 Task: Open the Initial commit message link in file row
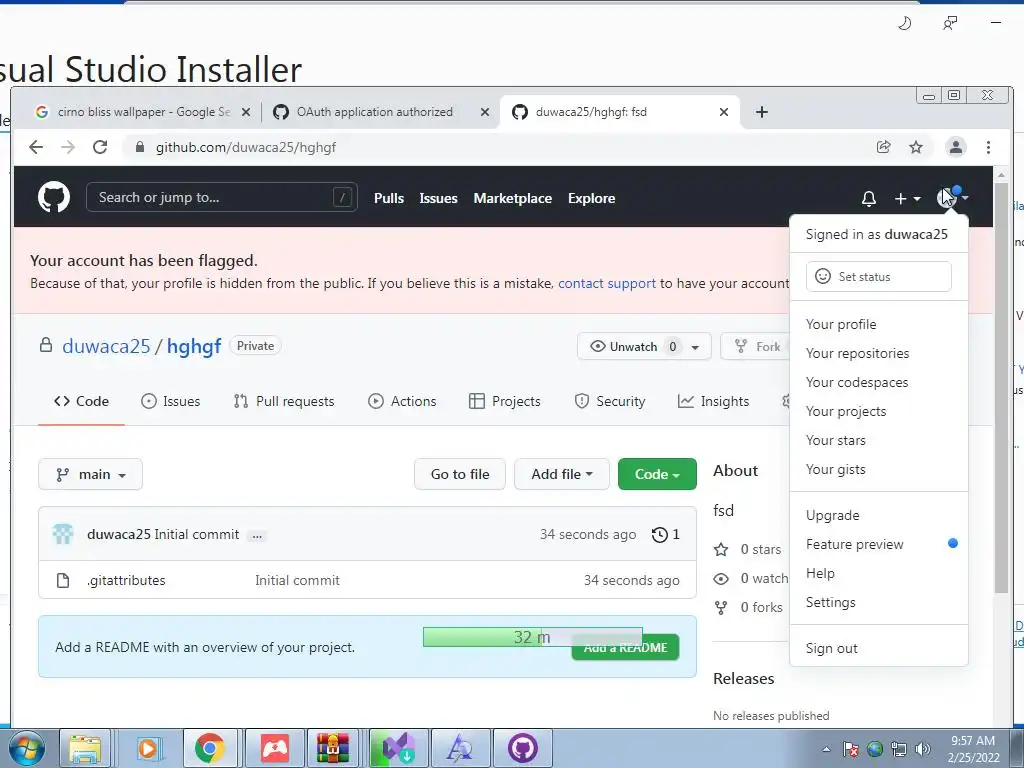(297, 581)
